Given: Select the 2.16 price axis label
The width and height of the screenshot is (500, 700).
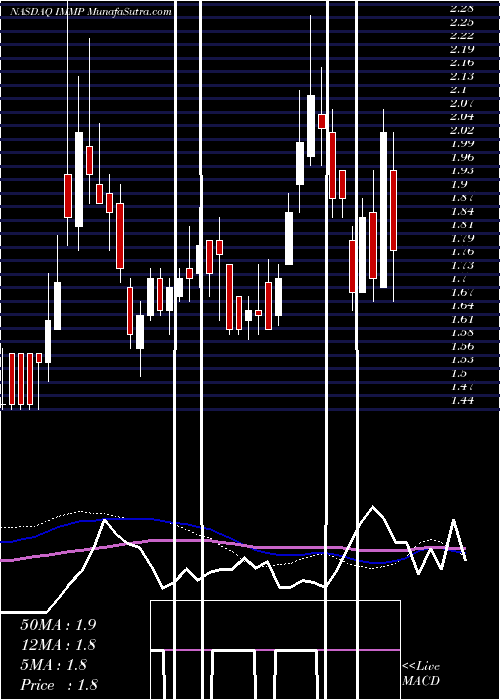Looking at the screenshot, I should coord(462,62).
